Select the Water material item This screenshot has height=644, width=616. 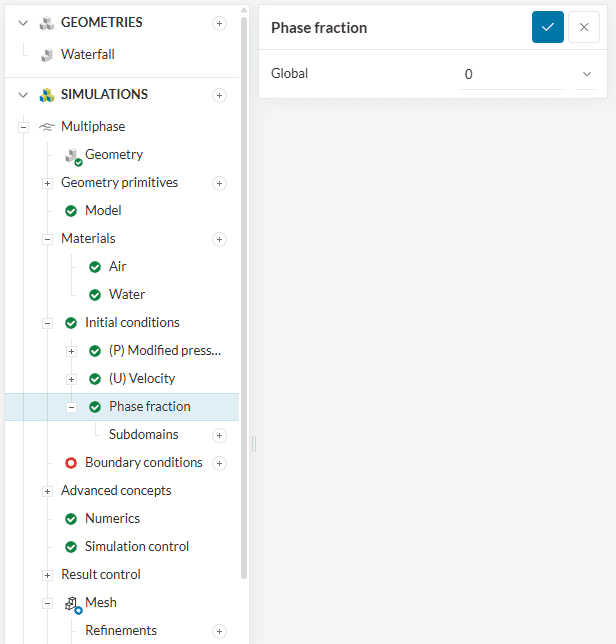126,295
